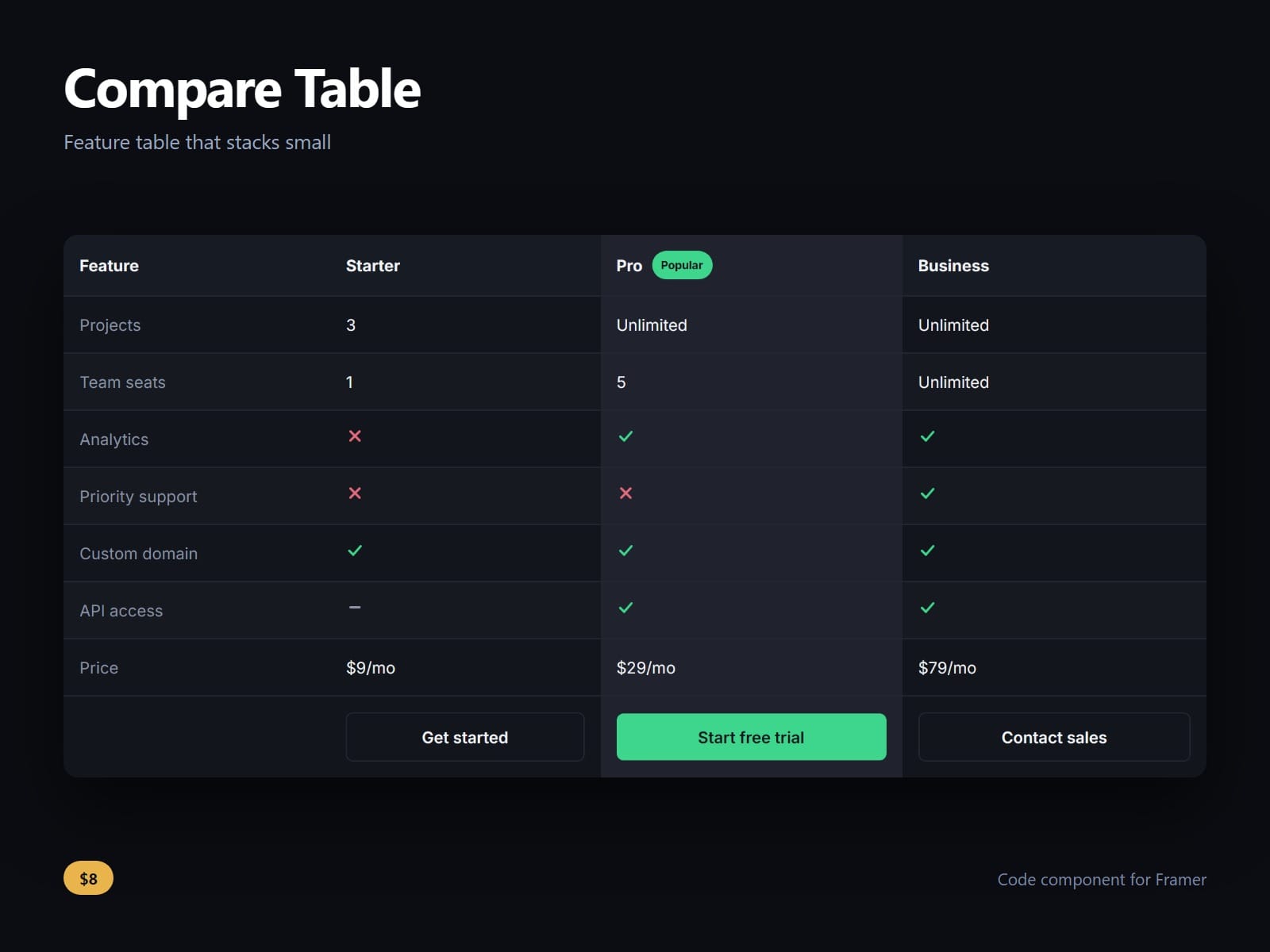Click the Analytics row label
Image resolution: width=1270 pixels, height=952 pixels.
tap(114, 440)
